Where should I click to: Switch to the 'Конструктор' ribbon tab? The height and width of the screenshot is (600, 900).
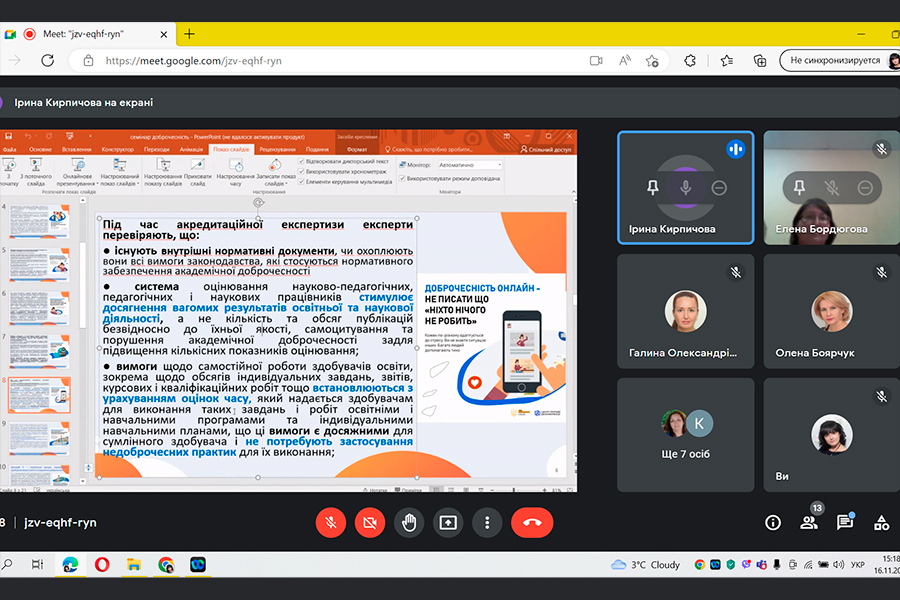tap(118, 149)
